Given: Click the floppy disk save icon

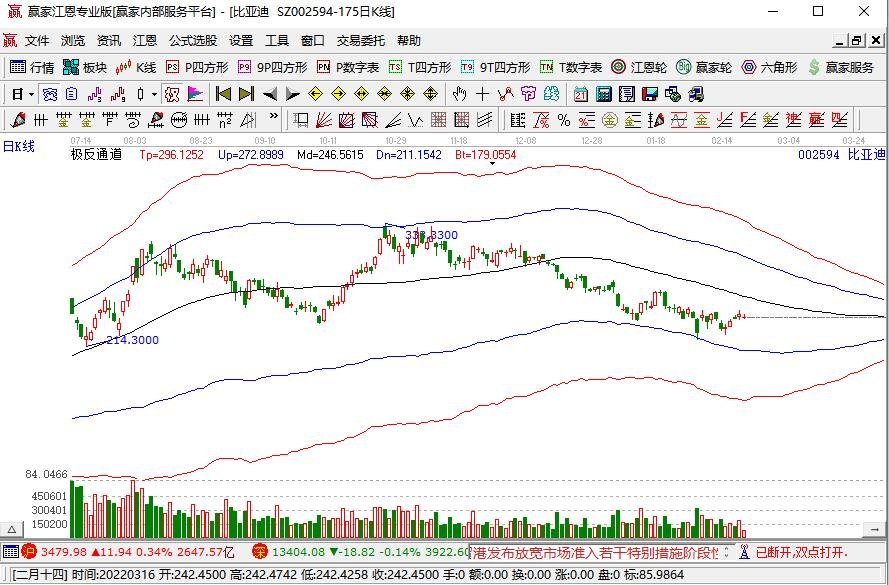Looking at the screenshot, I should point(650,94).
